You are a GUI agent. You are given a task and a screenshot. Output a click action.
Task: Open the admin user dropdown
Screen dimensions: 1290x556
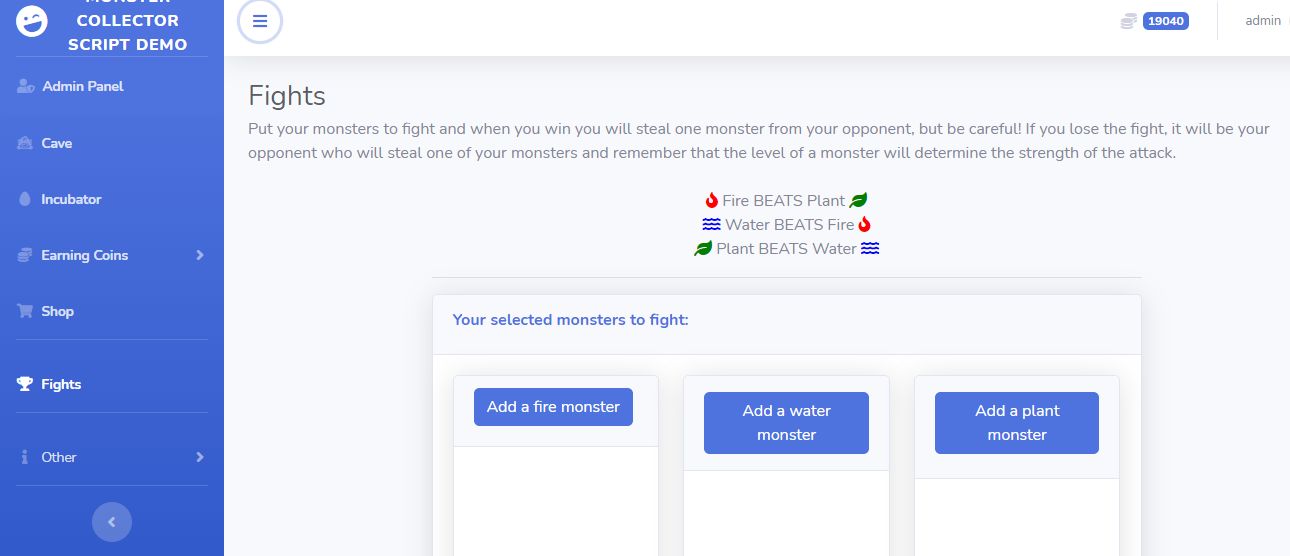click(1263, 20)
